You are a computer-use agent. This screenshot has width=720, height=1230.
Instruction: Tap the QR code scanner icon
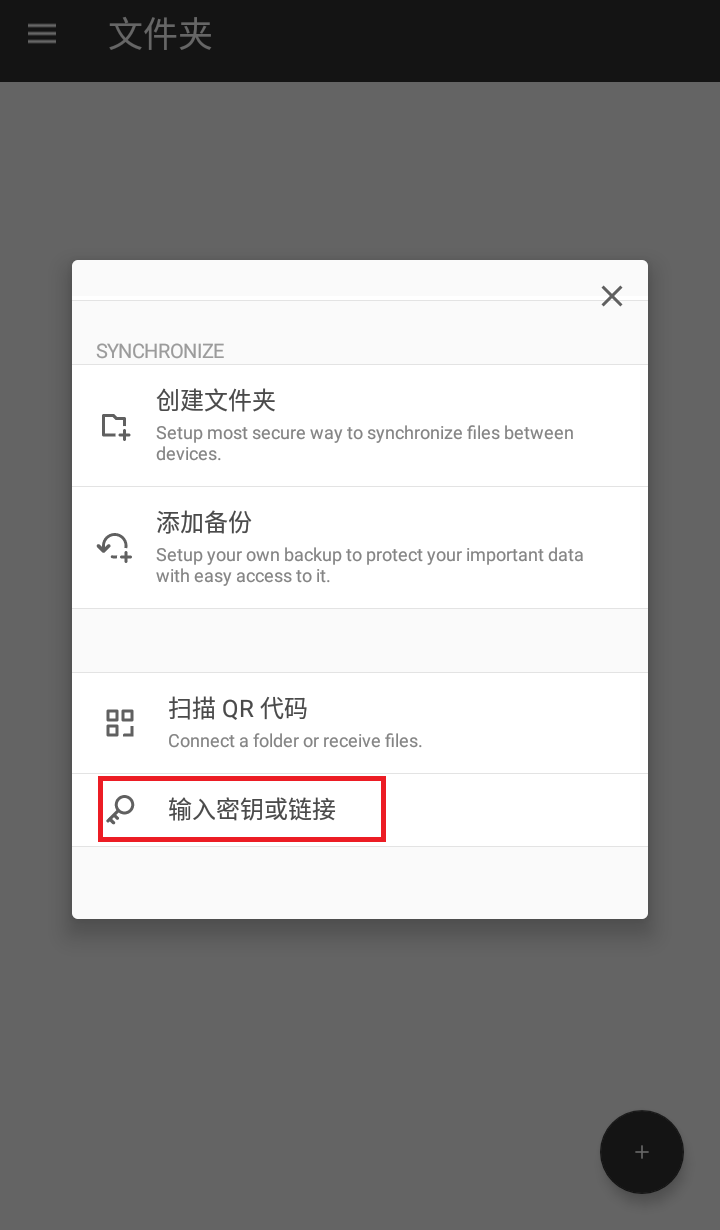pos(120,723)
